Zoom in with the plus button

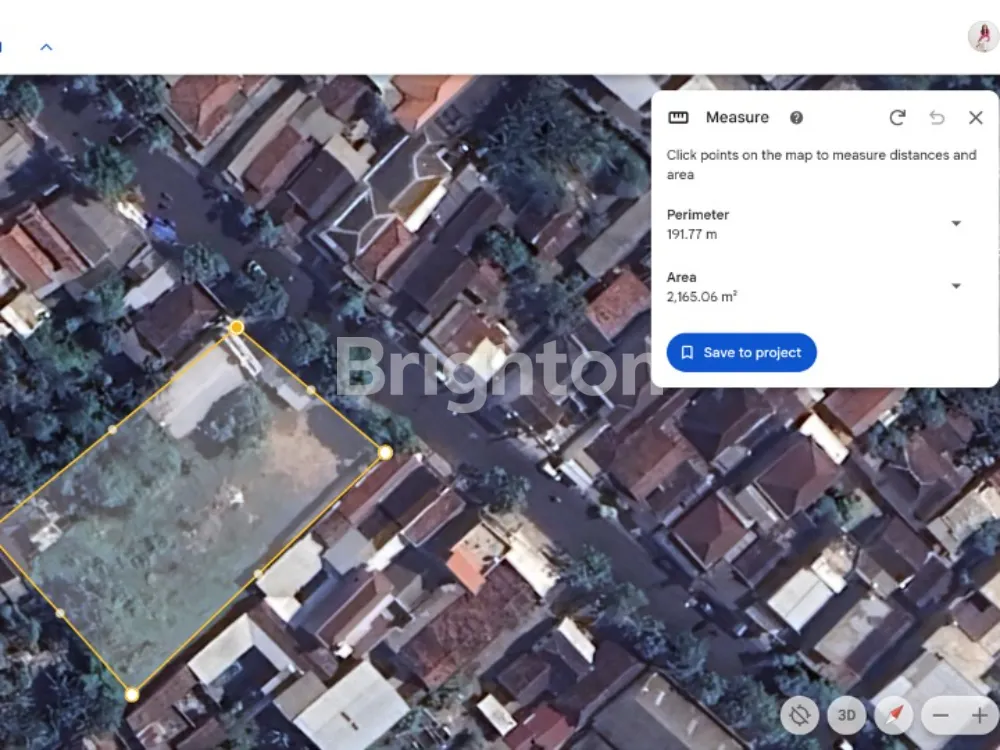pyautogui.click(x=979, y=715)
